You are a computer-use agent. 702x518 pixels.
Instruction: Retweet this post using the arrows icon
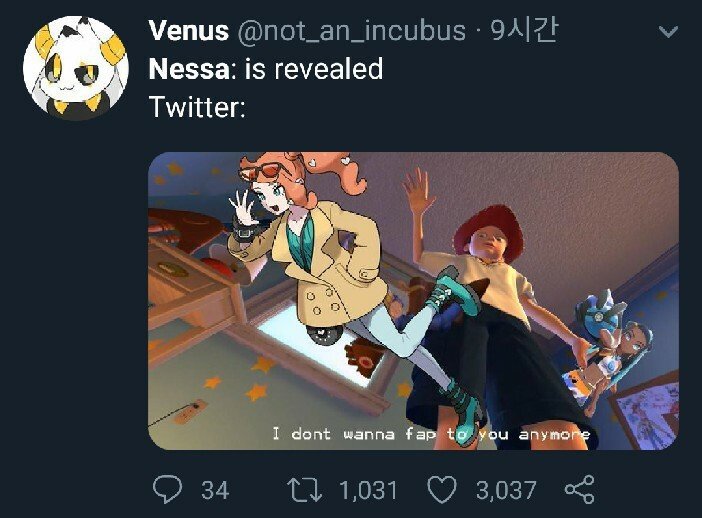pyautogui.click(x=302, y=490)
